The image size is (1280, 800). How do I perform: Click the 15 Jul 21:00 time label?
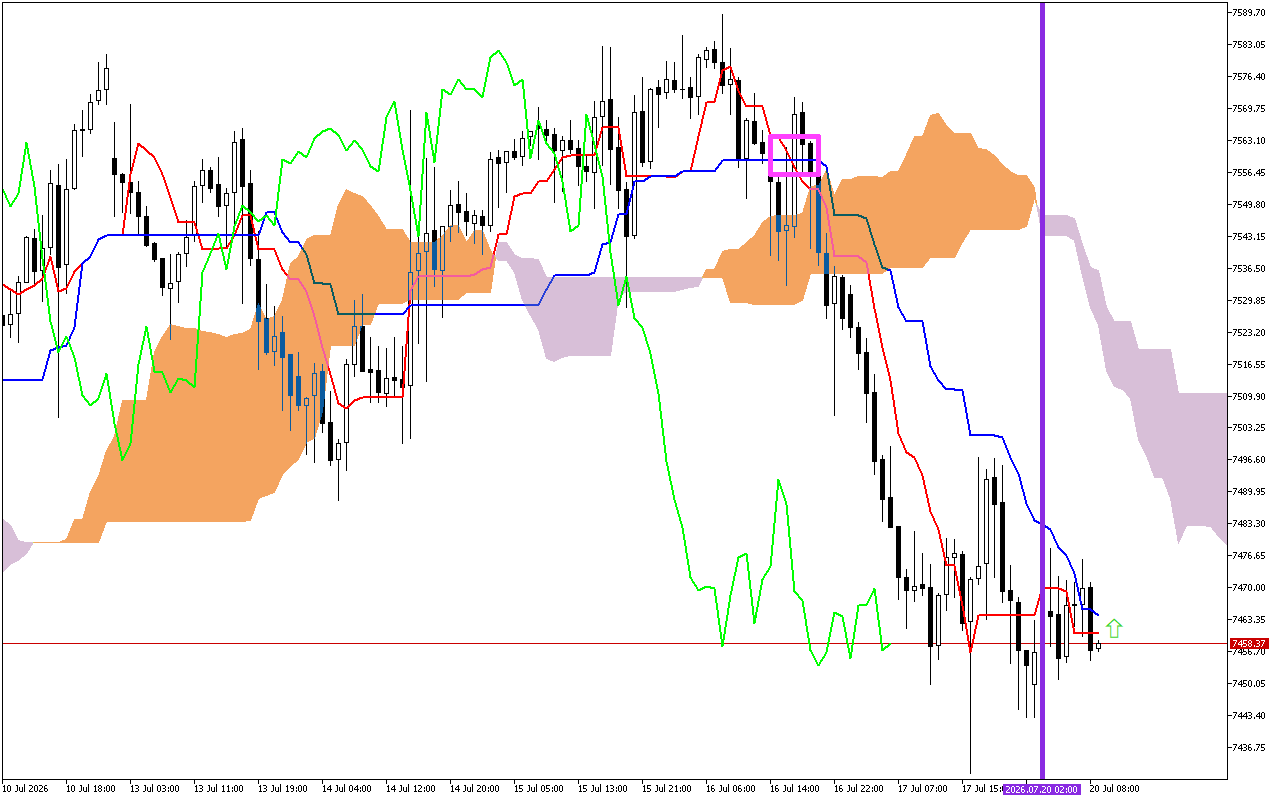pyautogui.click(x=666, y=789)
